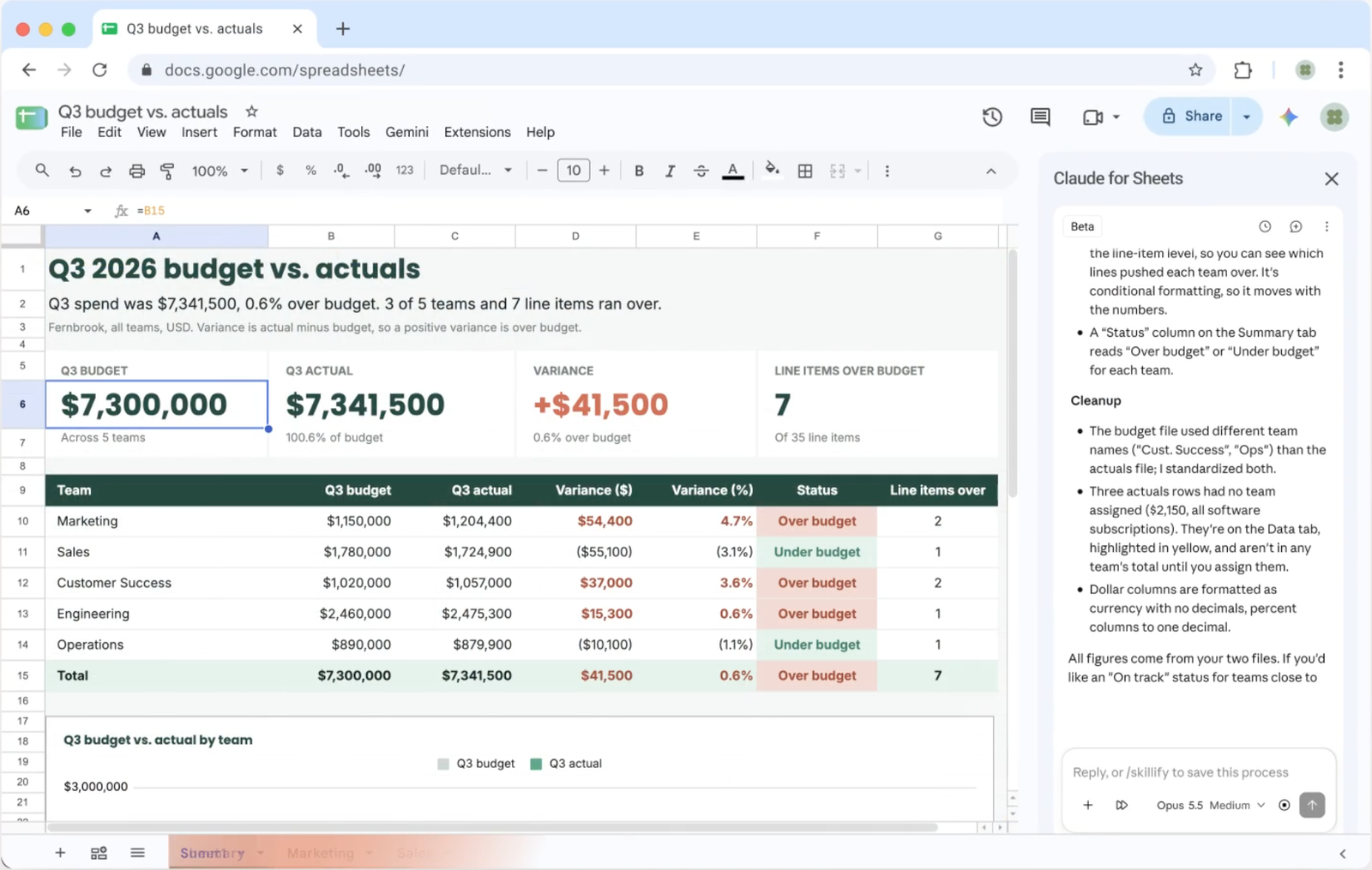Open the Name box dropdown arrow
This screenshot has height=870, width=1372.
pos(87,211)
